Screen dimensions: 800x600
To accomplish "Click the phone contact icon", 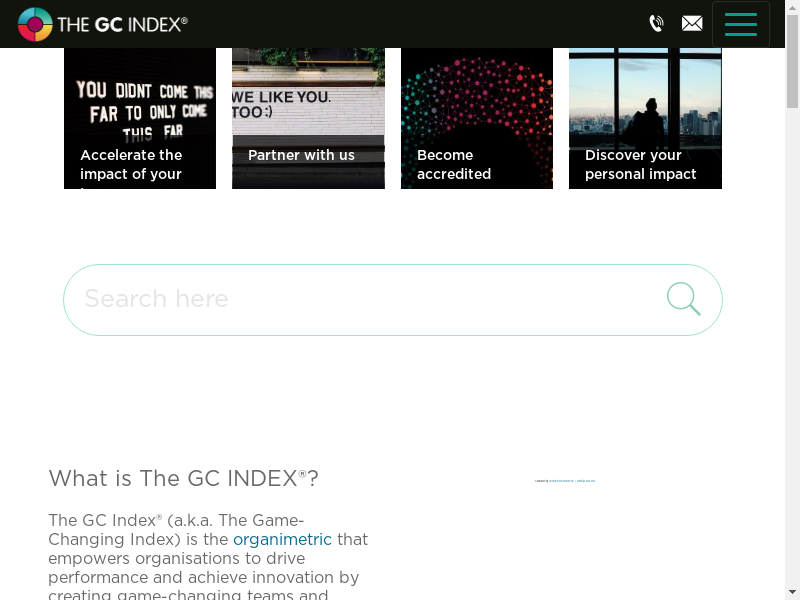I will pos(656,24).
